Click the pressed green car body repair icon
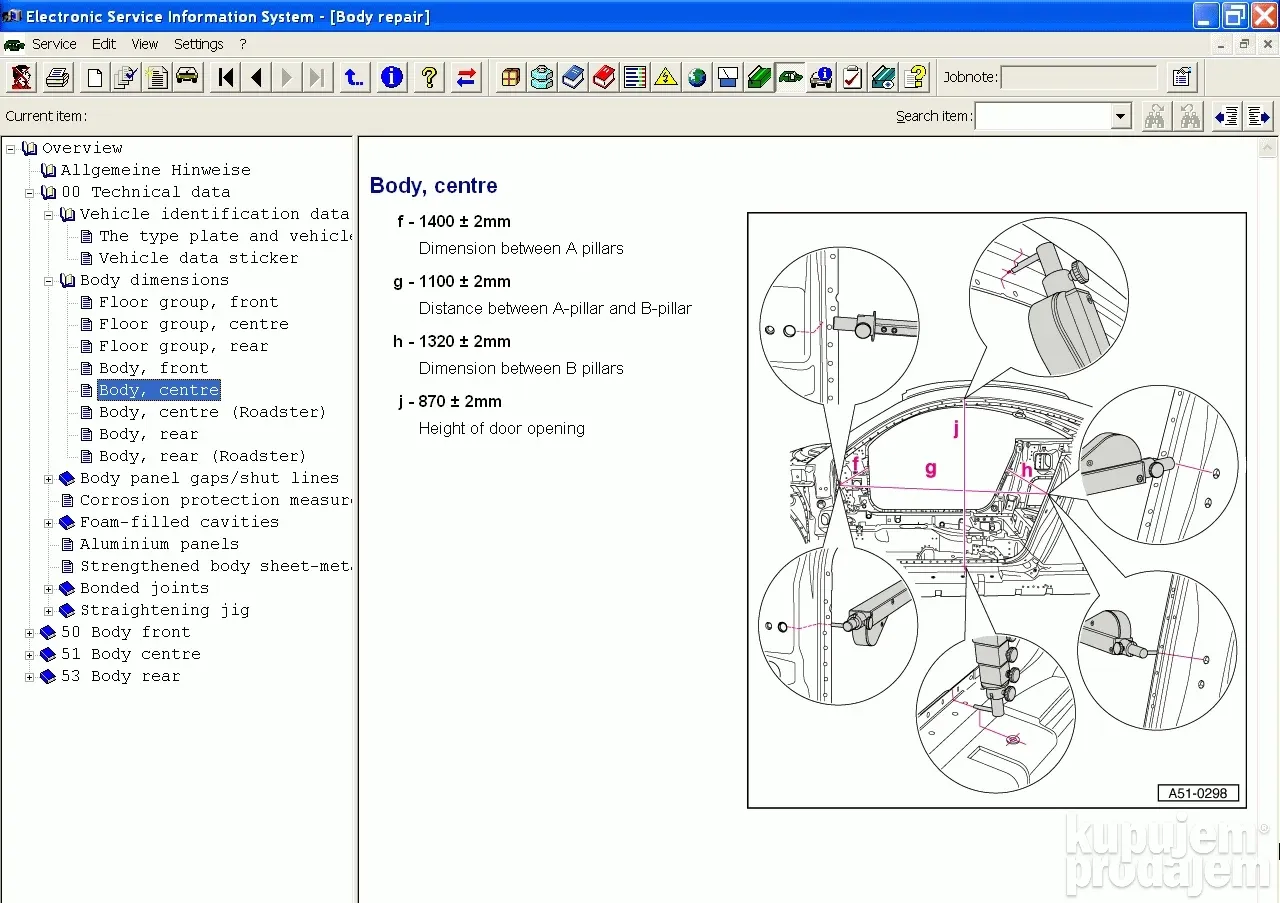1280x903 pixels. (x=790, y=77)
